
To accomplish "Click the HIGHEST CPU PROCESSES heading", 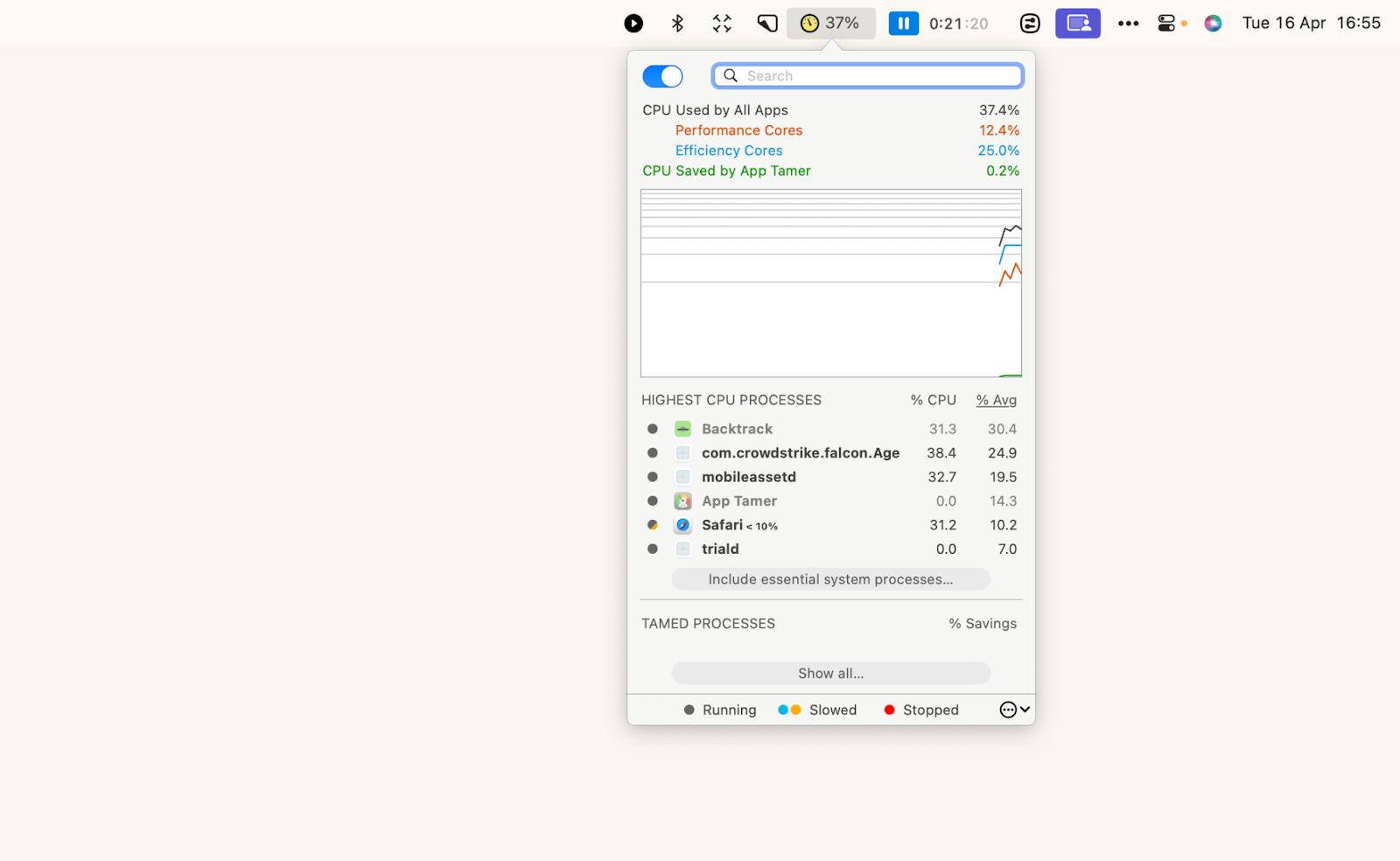I will tap(731, 400).
